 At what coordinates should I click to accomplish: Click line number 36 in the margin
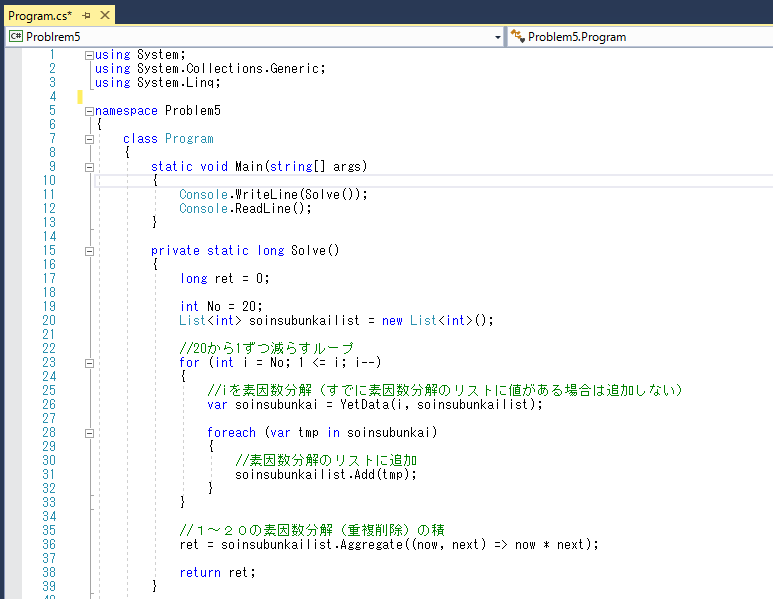(x=49, y=544)
